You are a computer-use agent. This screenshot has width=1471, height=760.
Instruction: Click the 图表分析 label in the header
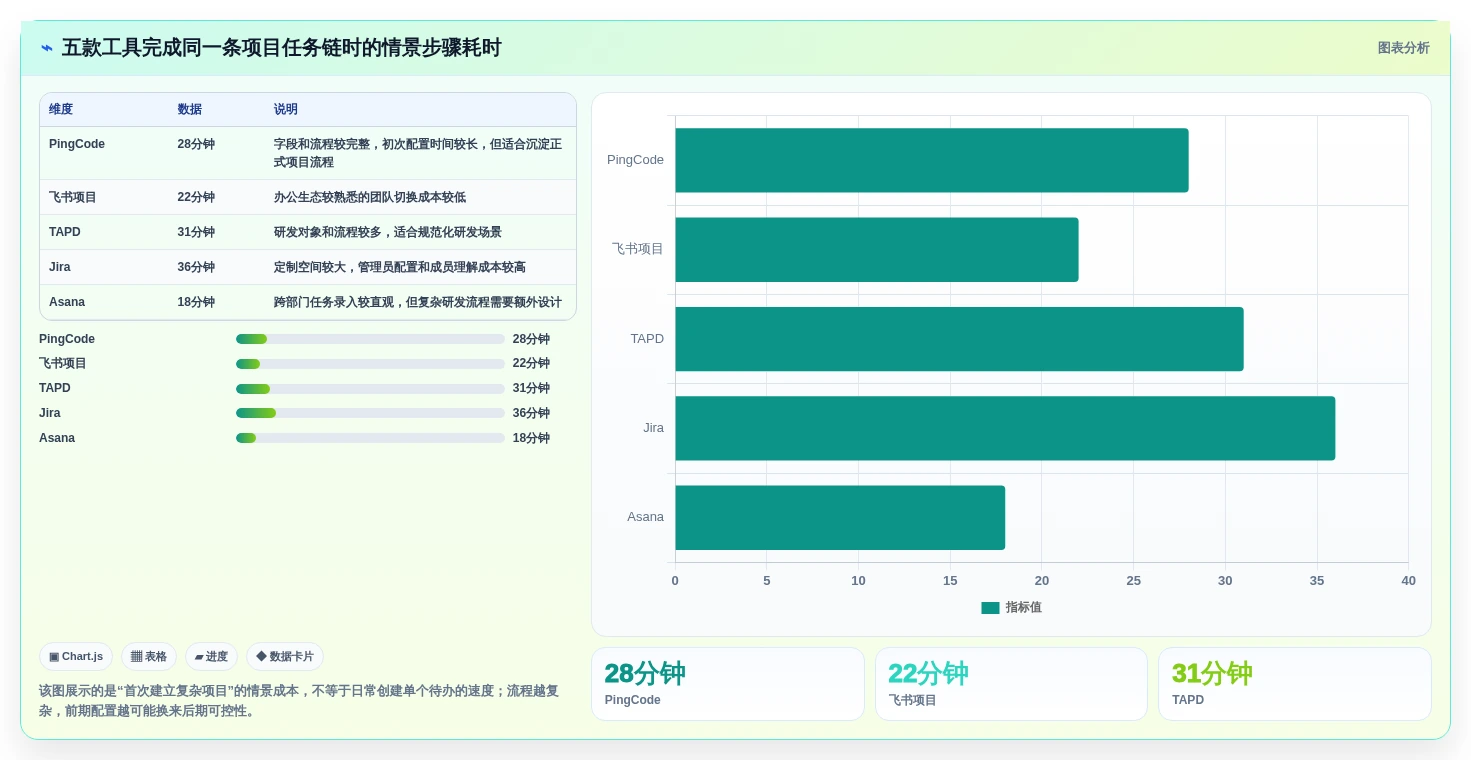coord(1403,48)
